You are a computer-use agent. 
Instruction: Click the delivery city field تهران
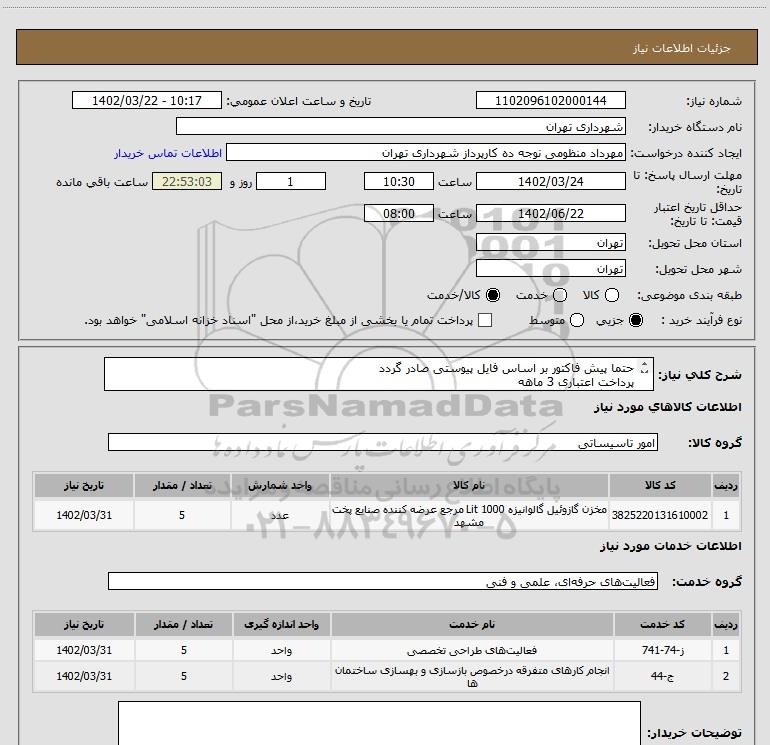(550, 269)
